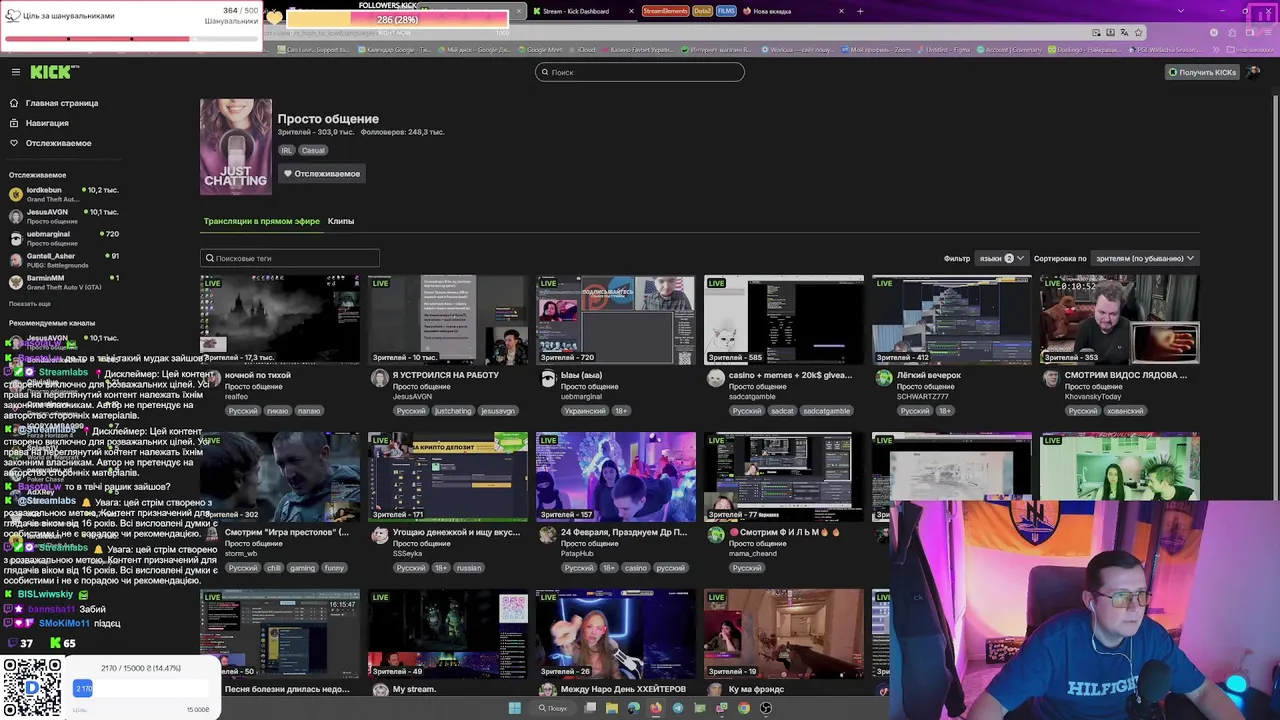Image resolution: width=1280 pixels, height=720 pixels.
Task: Open the hamburger sidebar menu
Action: click(16, 72)
